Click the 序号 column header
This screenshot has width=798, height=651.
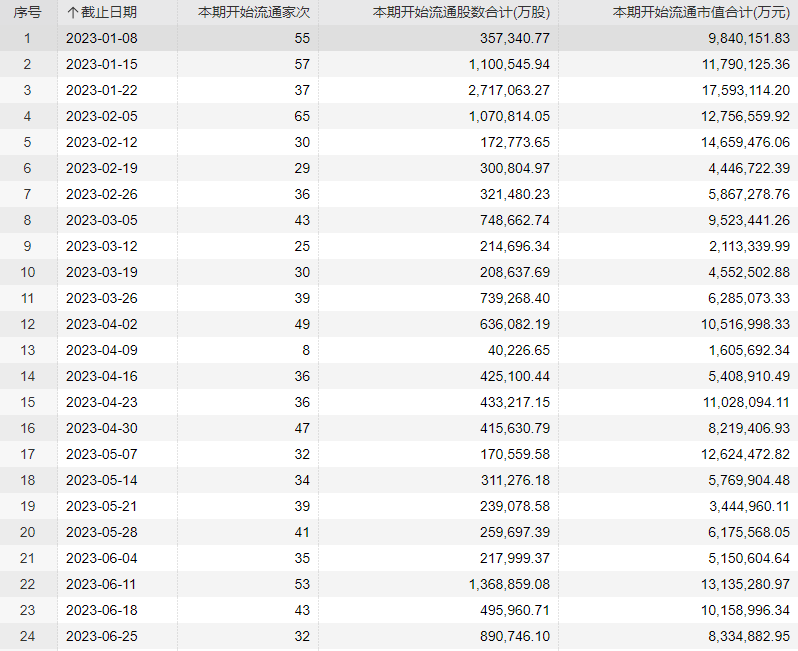click(27, 12)
